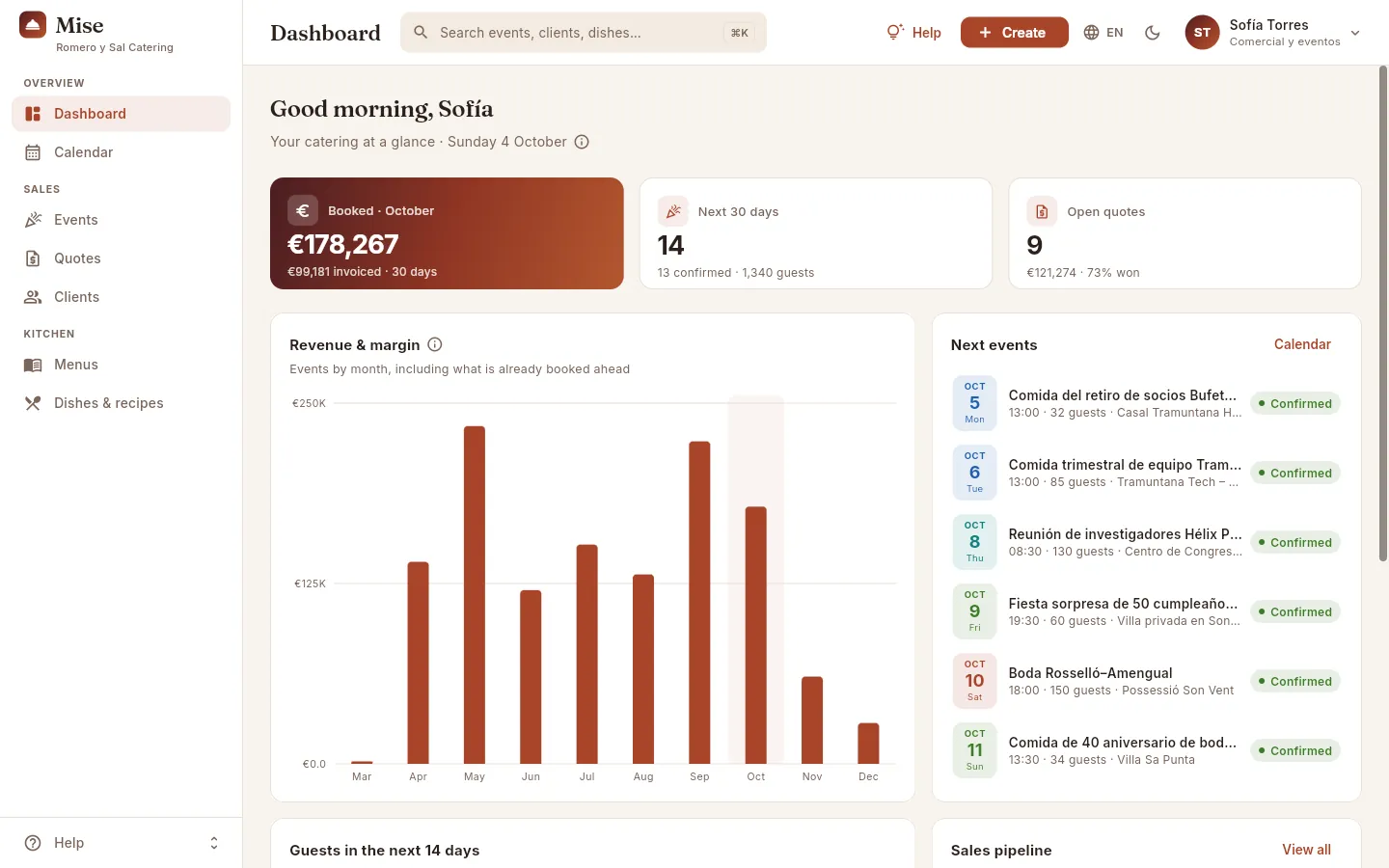This screenshot has height=868, width=1389.
Task: Go to Events in the sidebar
Action: point(121,220)
